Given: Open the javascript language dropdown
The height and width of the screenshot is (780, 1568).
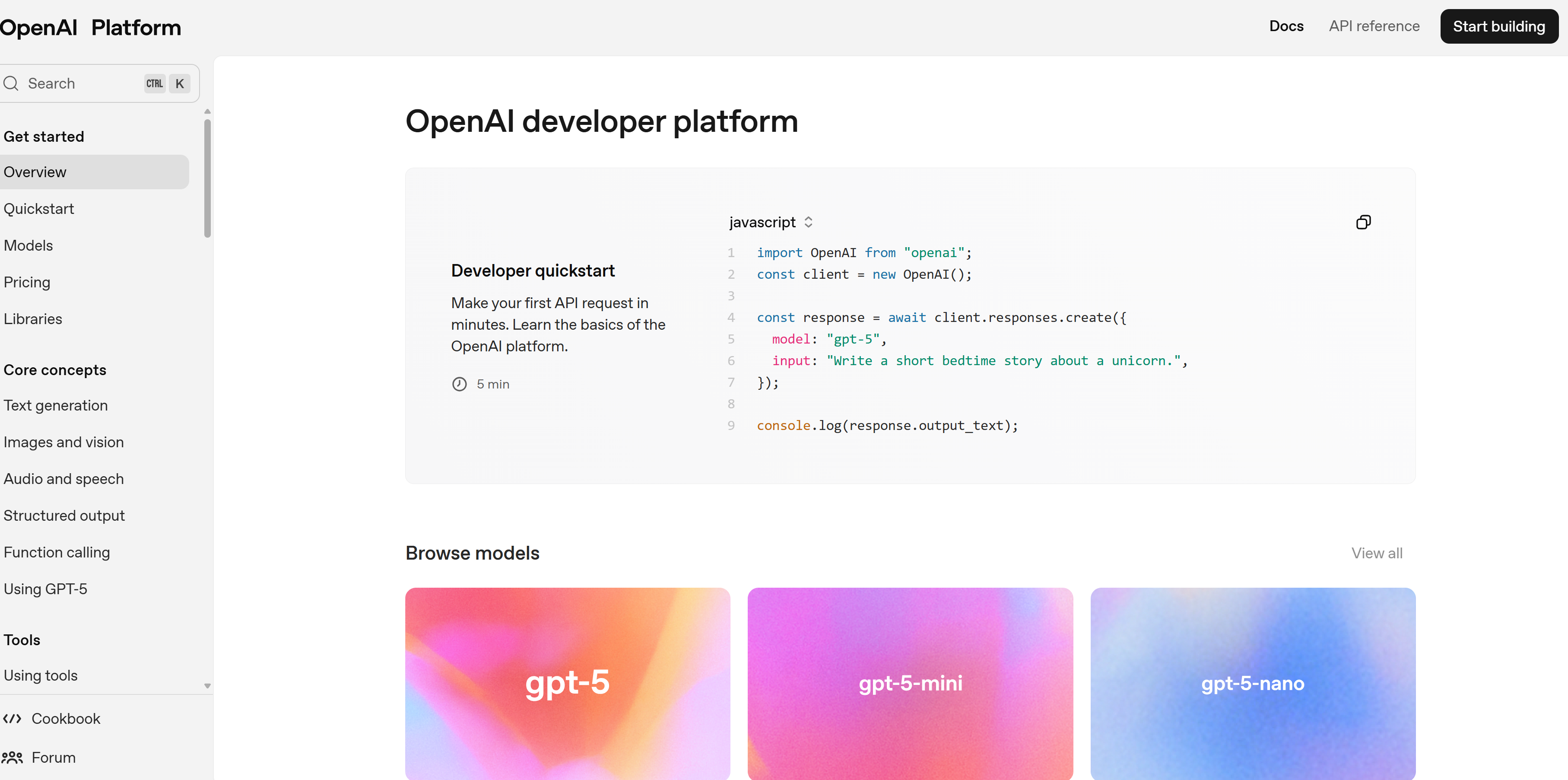Looking at the screenshot, I should 771,222.
